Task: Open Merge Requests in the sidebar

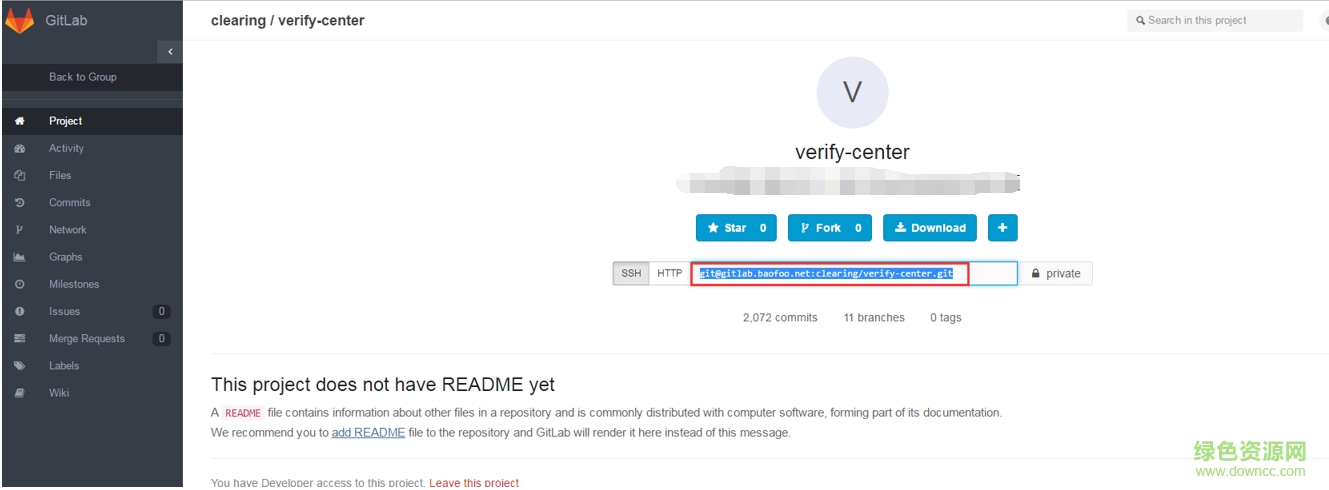Action: (x=87, y=339)
